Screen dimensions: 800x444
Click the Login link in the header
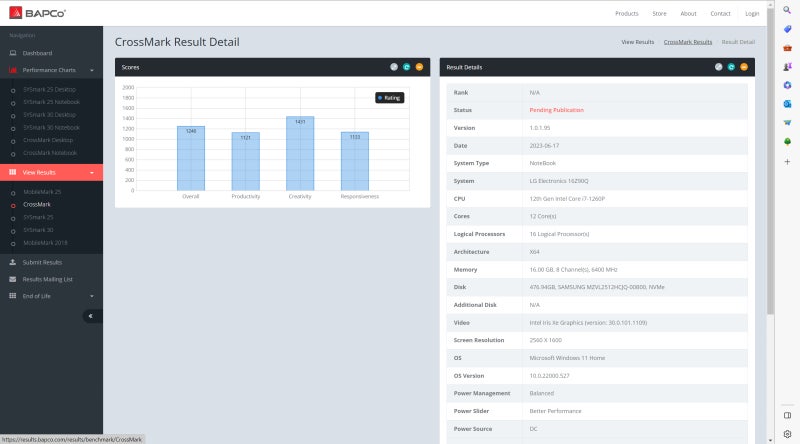tap(752, 14)
